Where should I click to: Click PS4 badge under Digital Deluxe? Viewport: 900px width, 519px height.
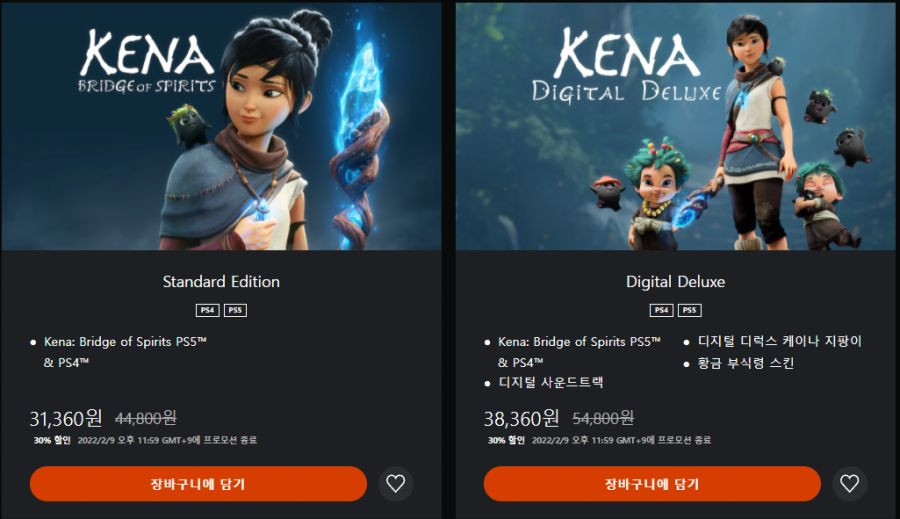point(661,310)
